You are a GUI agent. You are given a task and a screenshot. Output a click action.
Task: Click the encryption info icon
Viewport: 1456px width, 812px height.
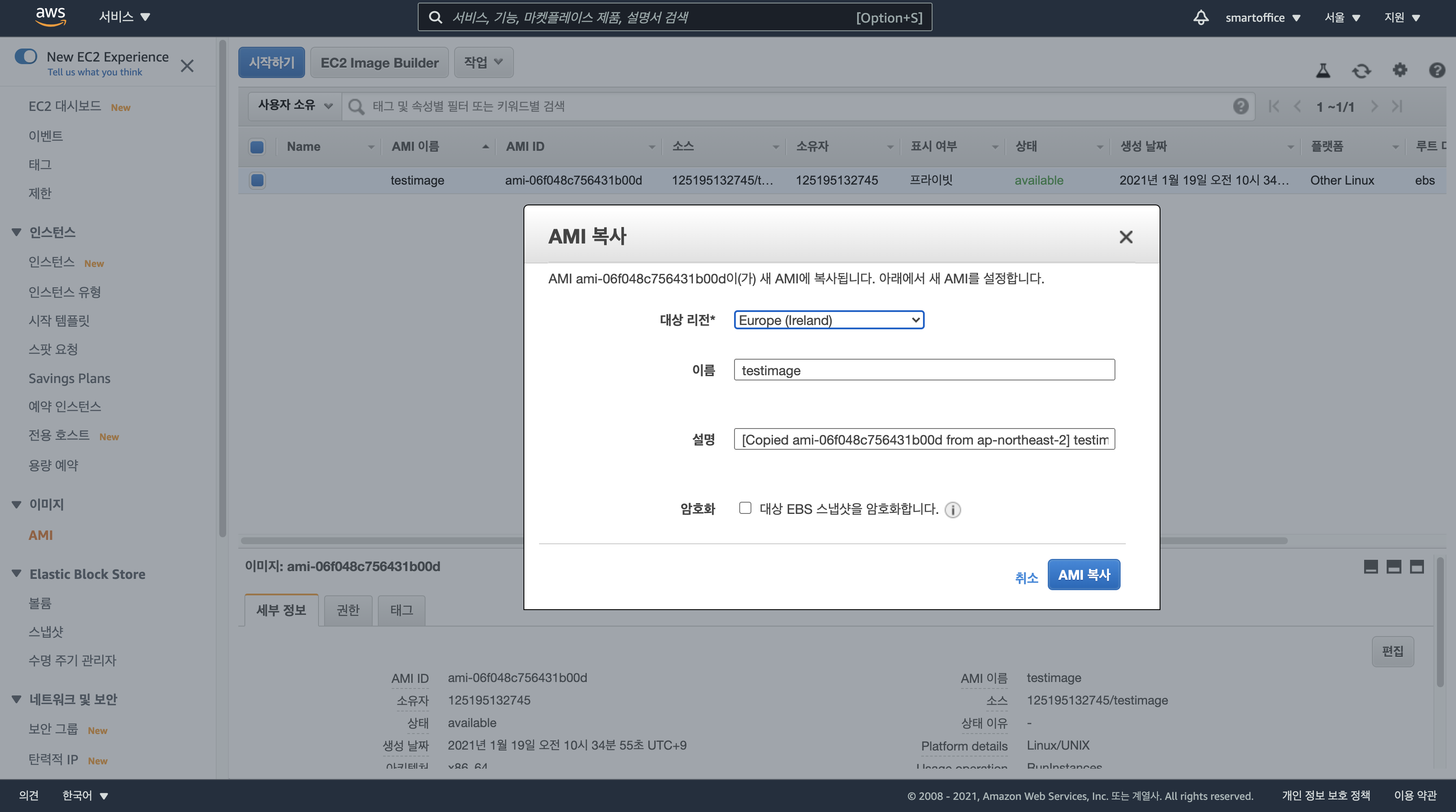coord(952,510)
